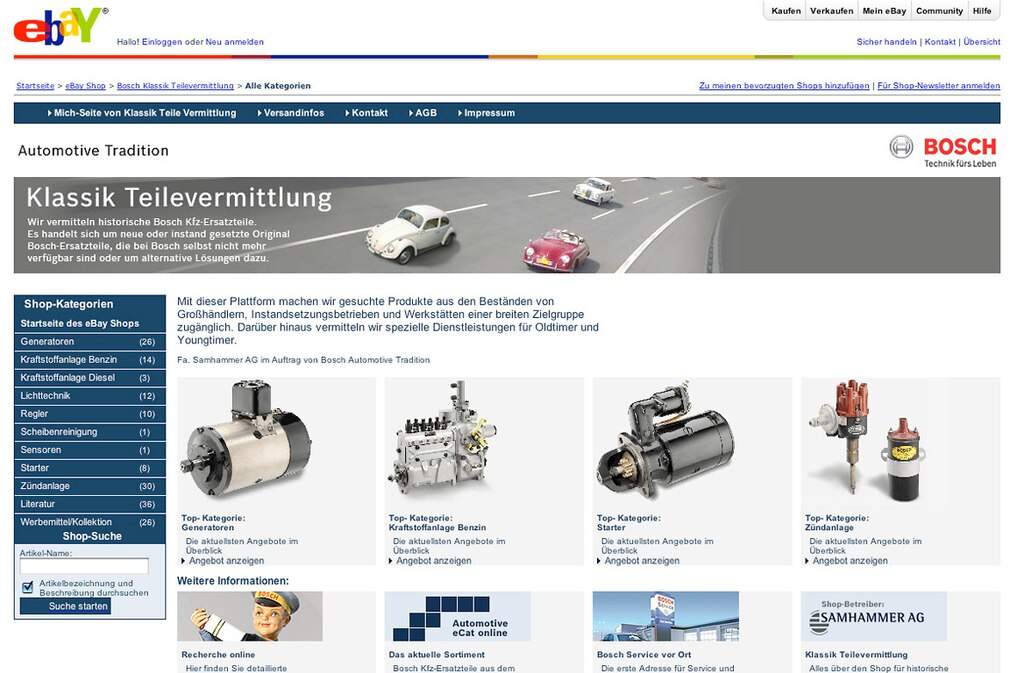
Task: Open Bosch Service vor Ort heading
Action: point(643,654)
